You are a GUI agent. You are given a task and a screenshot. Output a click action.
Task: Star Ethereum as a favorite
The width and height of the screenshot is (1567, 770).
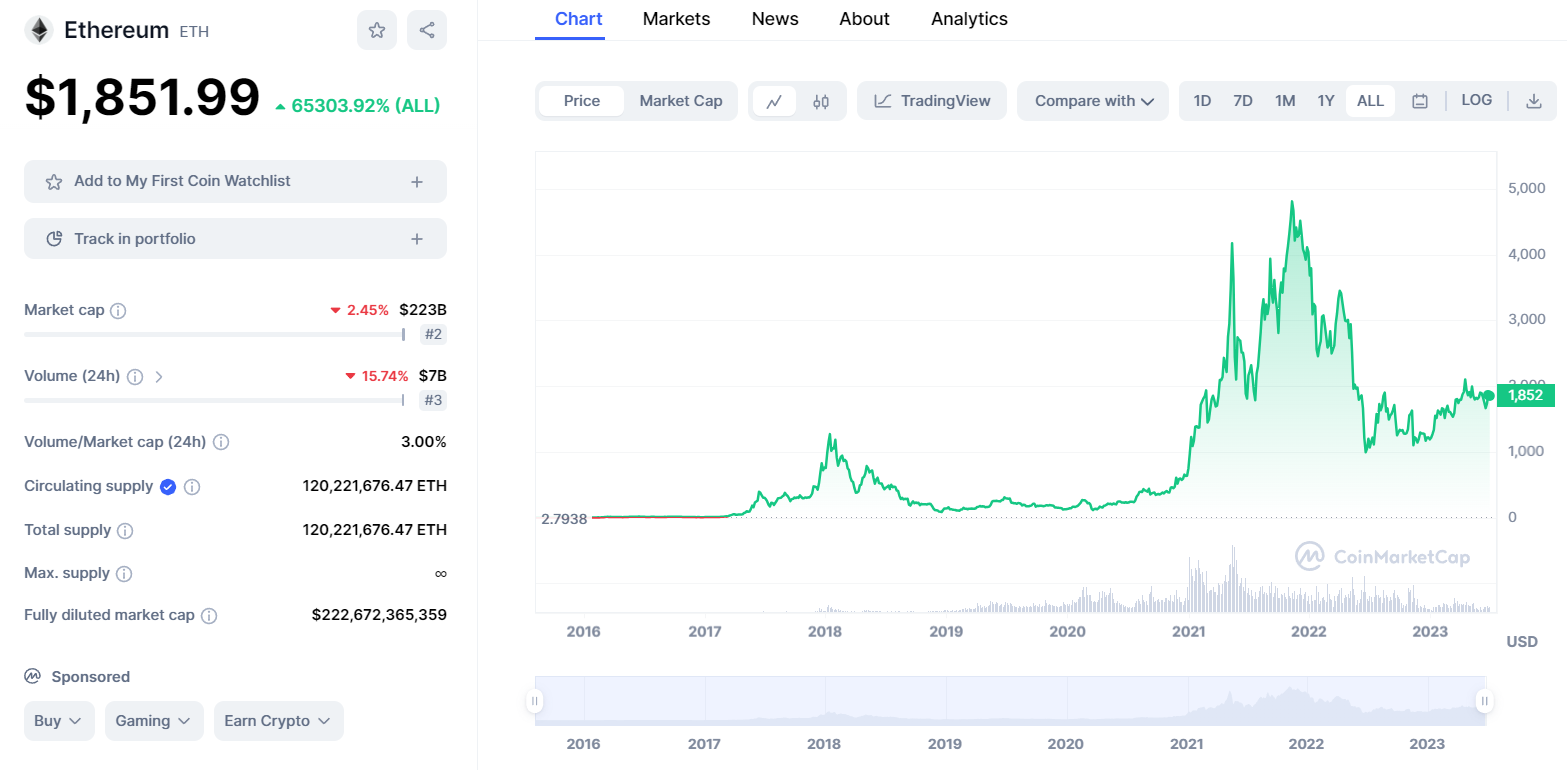pyautogui.click(x=377, y=30)
